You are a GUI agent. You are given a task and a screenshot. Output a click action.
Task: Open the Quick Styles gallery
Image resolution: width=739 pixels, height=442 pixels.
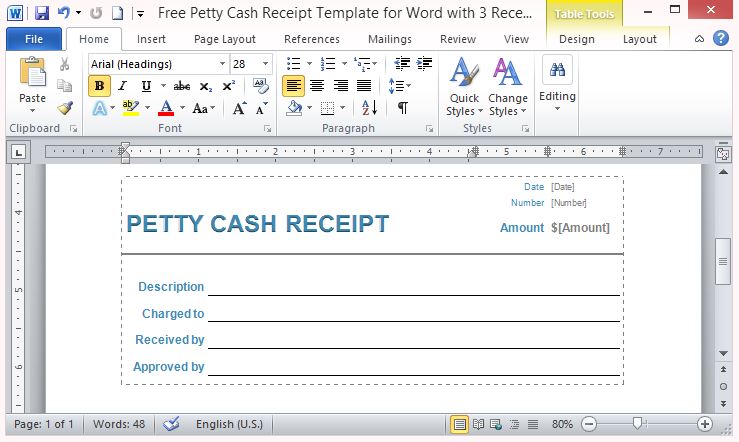point(464,87)
